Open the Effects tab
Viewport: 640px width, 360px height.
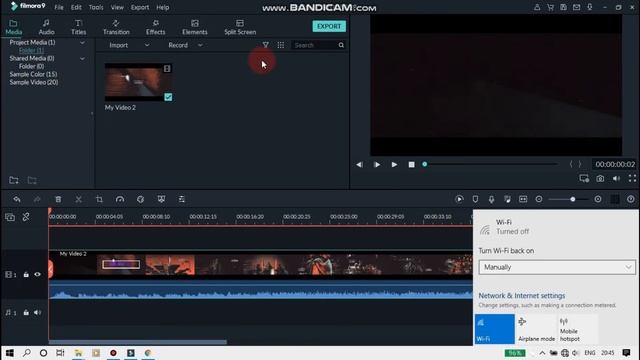(x=156, y=27)
